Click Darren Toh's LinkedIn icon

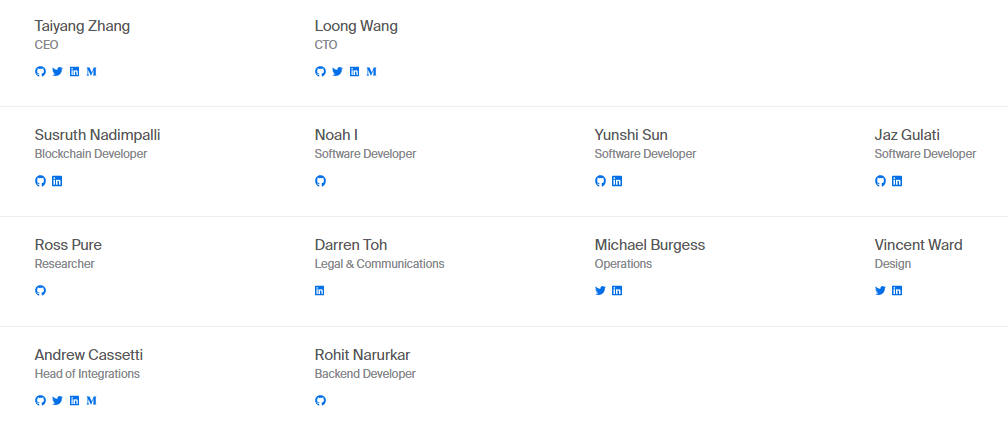click(320, 290)
